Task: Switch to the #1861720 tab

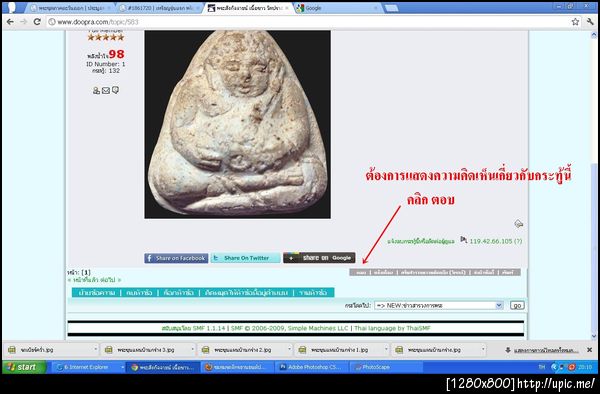Action: coord(159,8)
